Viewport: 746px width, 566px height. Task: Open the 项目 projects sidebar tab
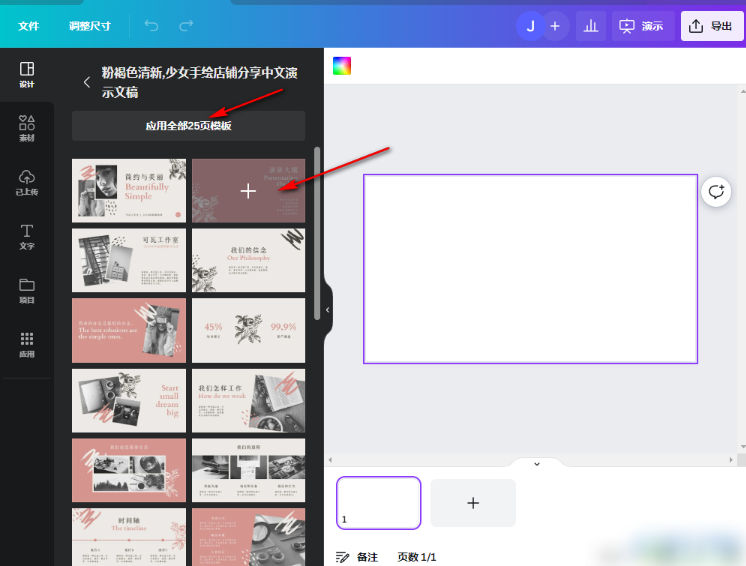tap(27, 291)
